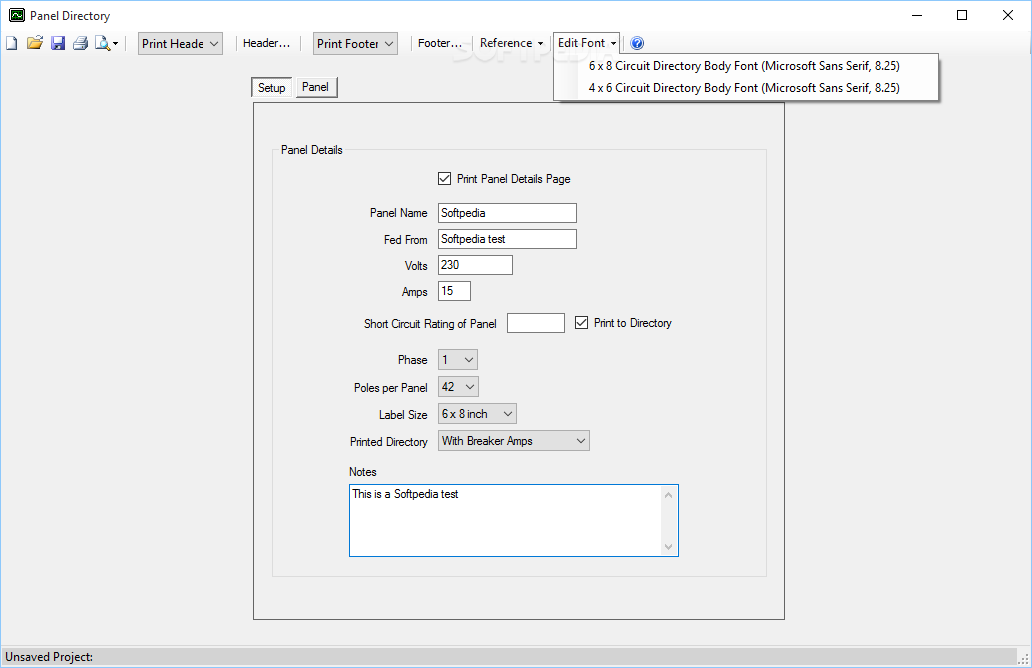
Task: Close the Panel Directory window
Action: 1008,15
